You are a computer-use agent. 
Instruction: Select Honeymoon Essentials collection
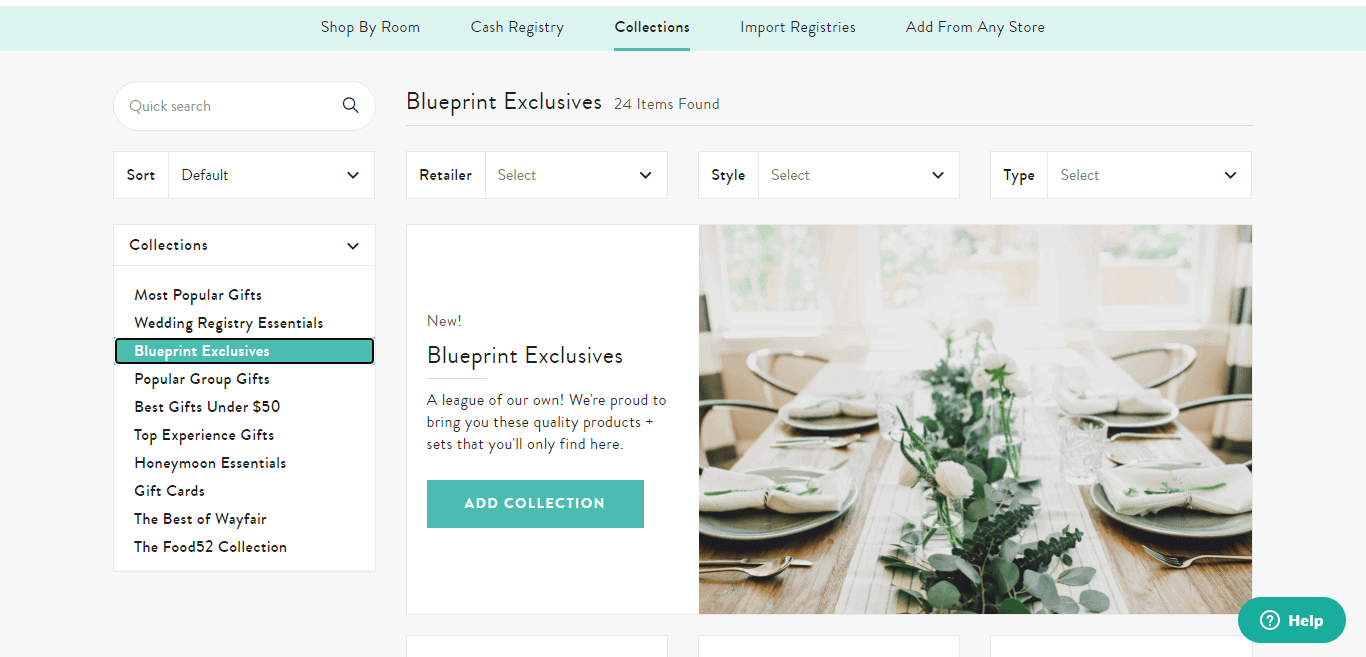tap(210, 463)
